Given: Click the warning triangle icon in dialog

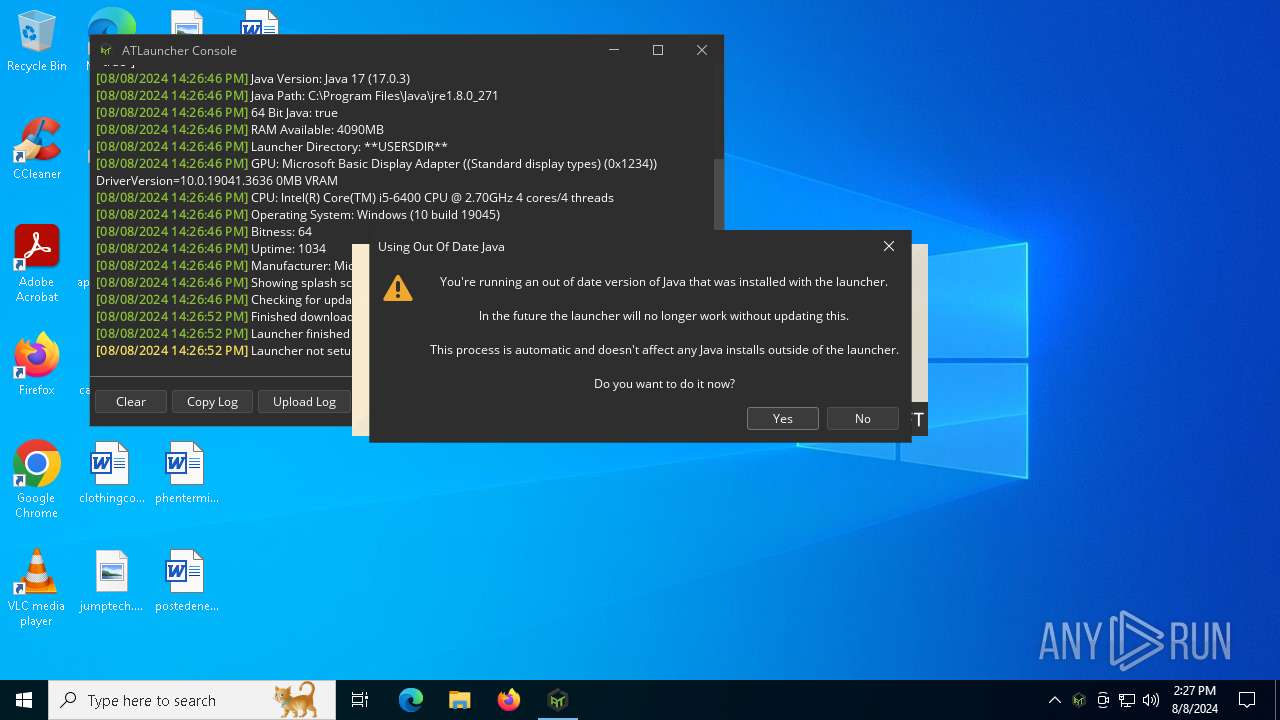Looking at the screenshot, I should (x=398, y=288).
